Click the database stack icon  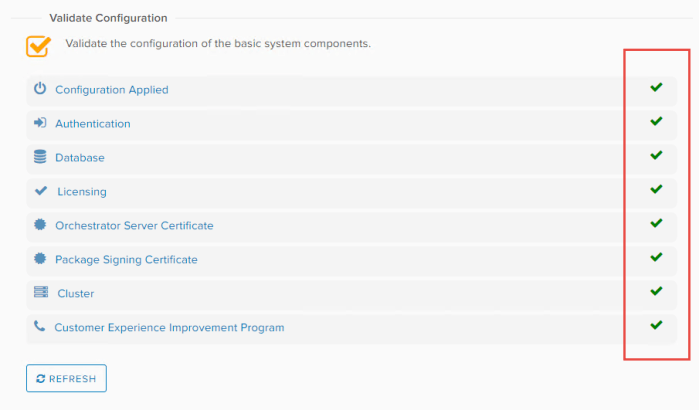pos(40,156)
